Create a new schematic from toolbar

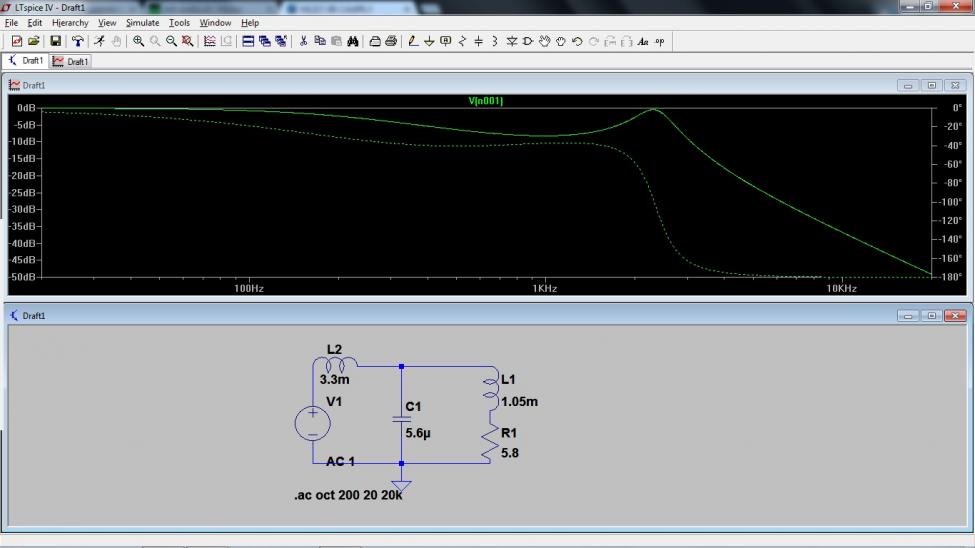[x=17, y=42]
